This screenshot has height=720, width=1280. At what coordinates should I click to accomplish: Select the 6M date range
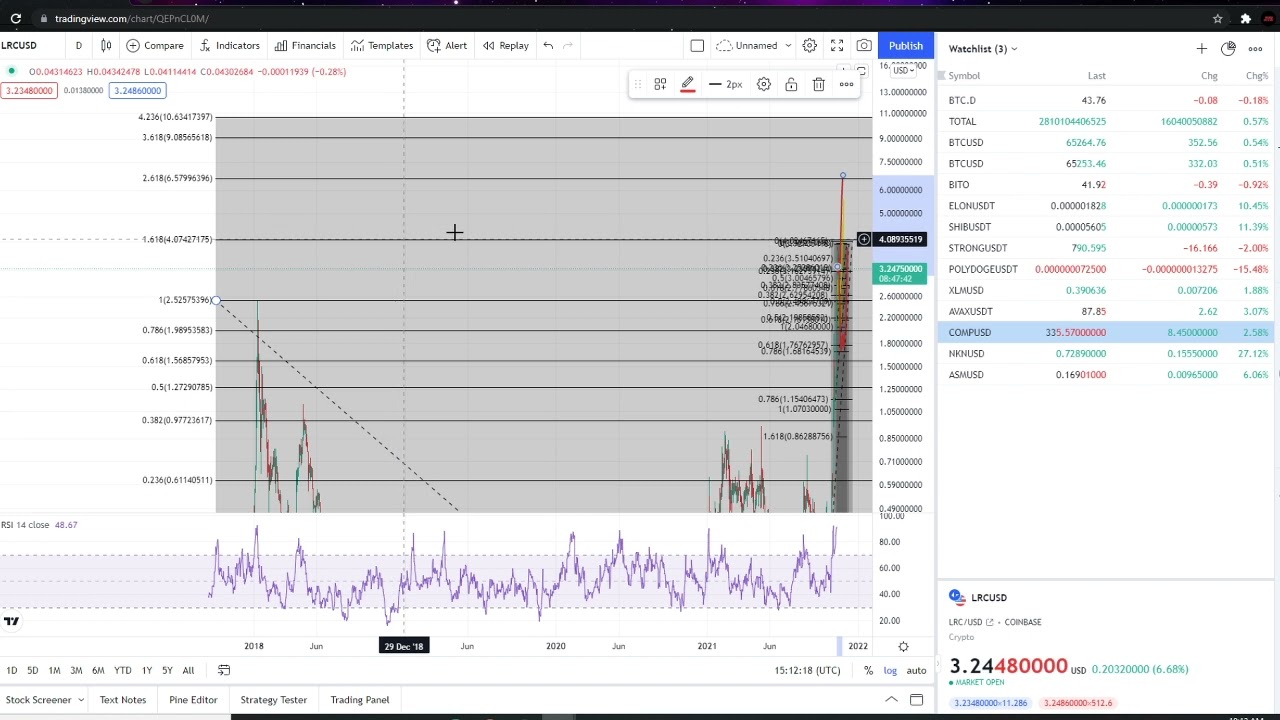[98, 671]
